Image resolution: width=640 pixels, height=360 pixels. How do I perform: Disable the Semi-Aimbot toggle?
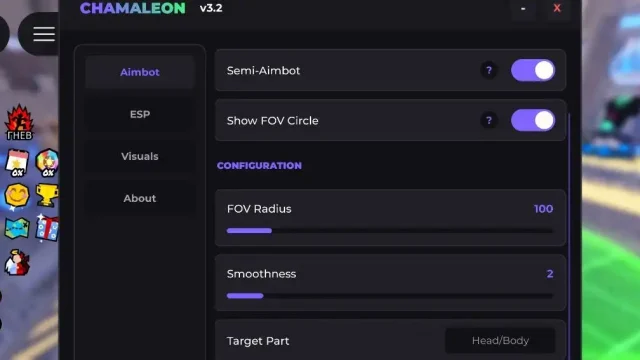[533, 70]
